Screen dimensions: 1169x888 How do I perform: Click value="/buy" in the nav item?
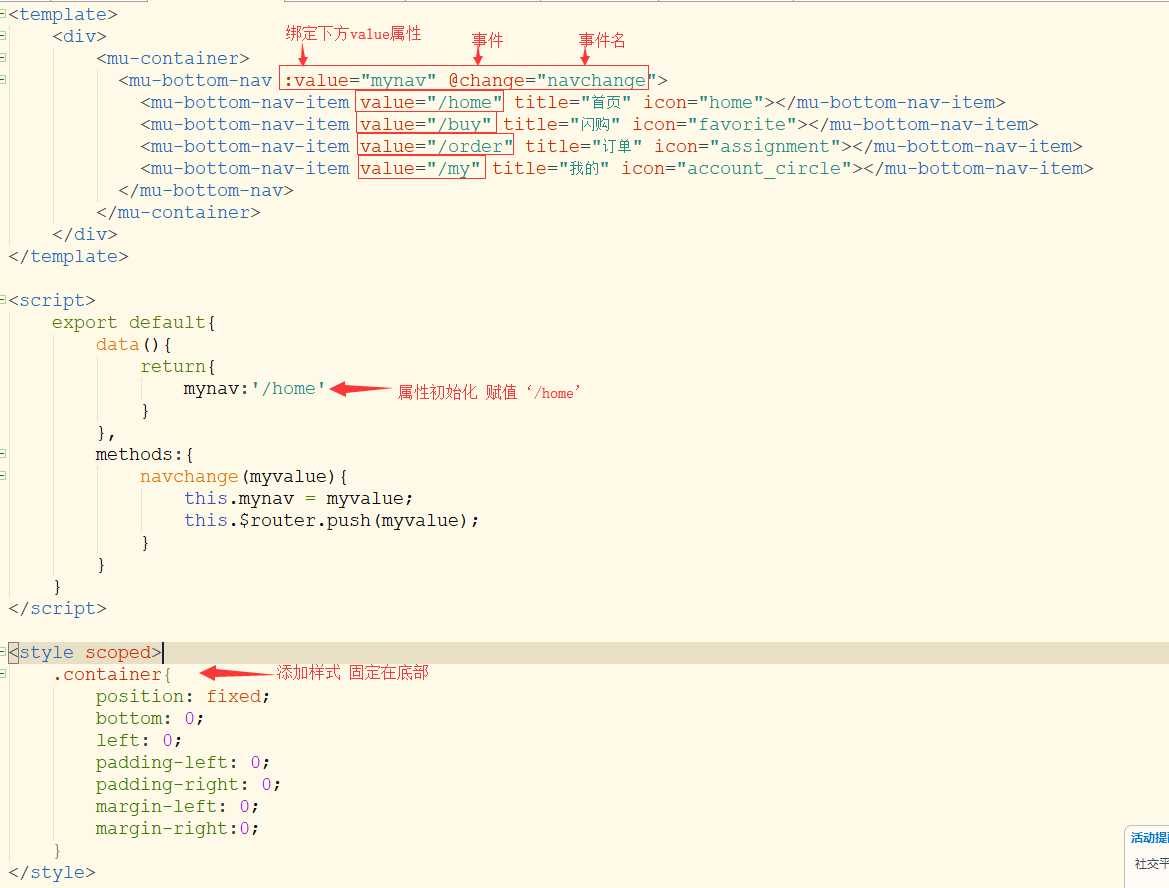tap(425, 124)
